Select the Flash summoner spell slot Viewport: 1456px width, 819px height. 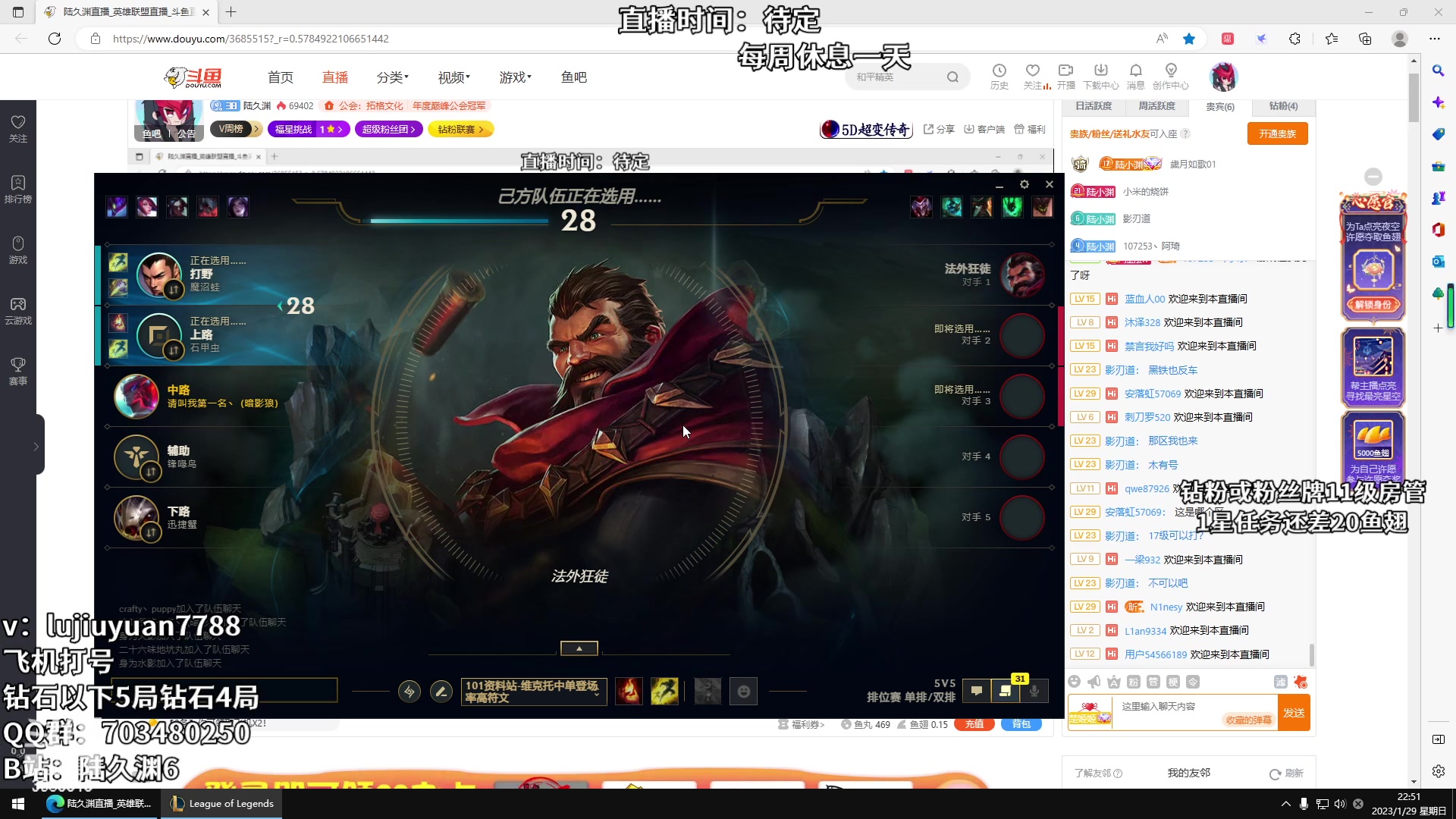tap(664, 692)
